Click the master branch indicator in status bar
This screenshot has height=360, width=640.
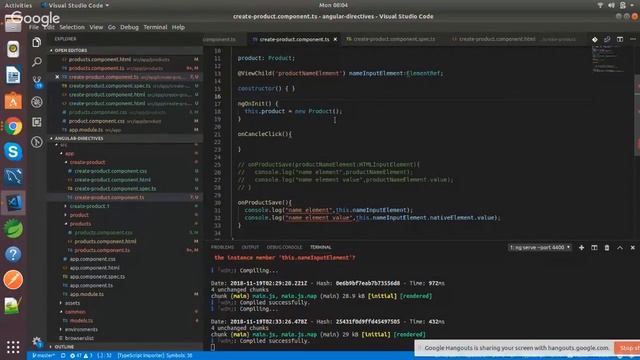click(x=43, y=356)
